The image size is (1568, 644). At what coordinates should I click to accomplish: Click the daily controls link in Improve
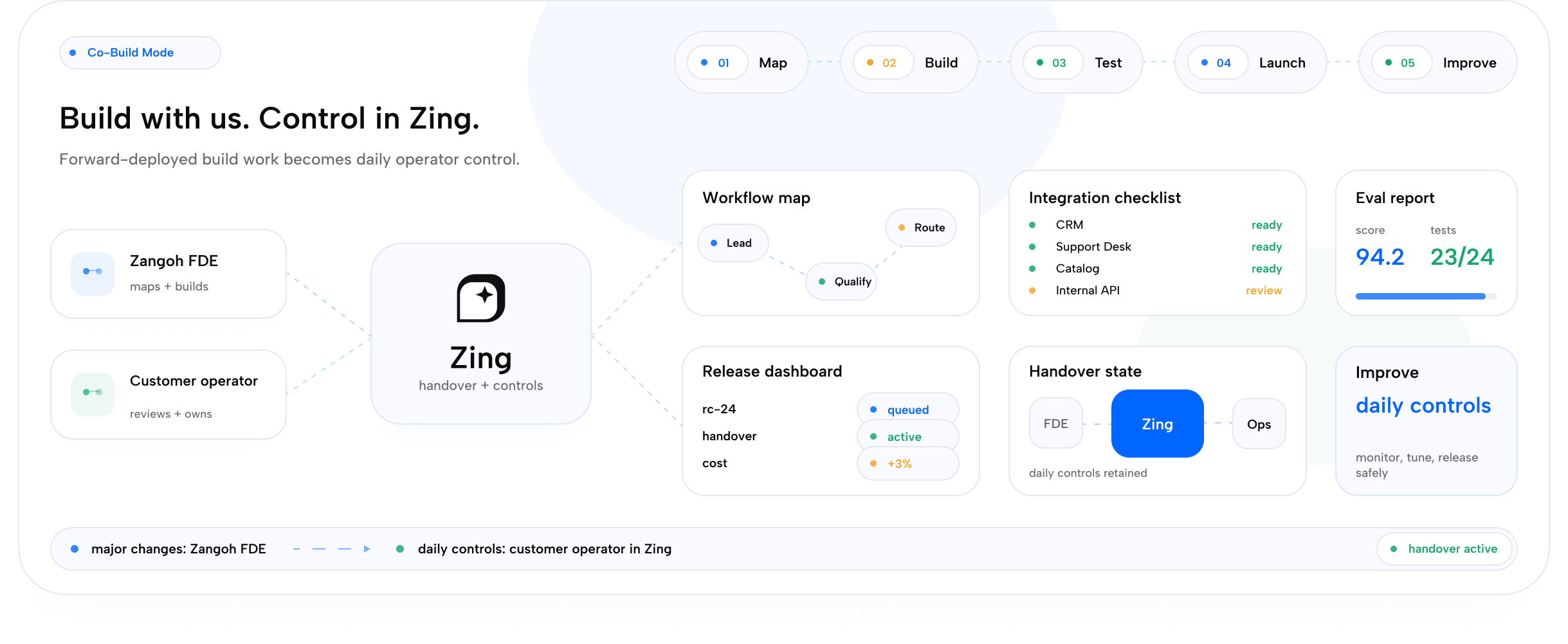1423,406
